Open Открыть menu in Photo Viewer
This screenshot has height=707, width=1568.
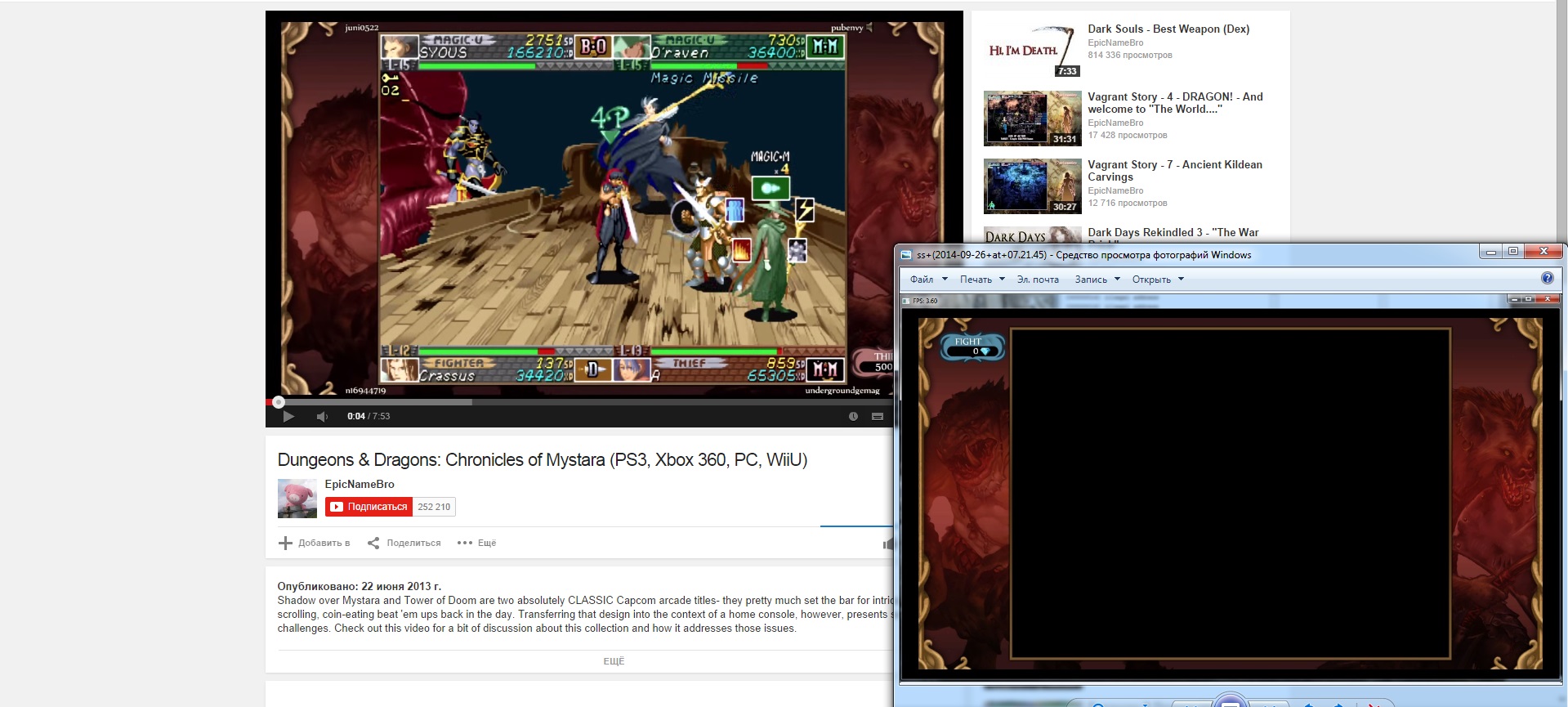click(1158, 280)
